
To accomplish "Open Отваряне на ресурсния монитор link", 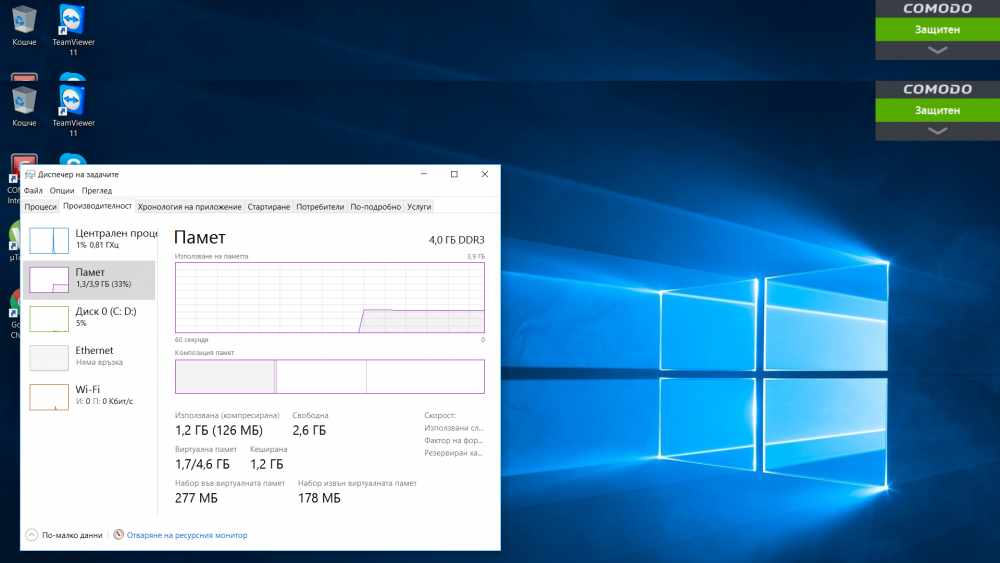I will 187,535.
